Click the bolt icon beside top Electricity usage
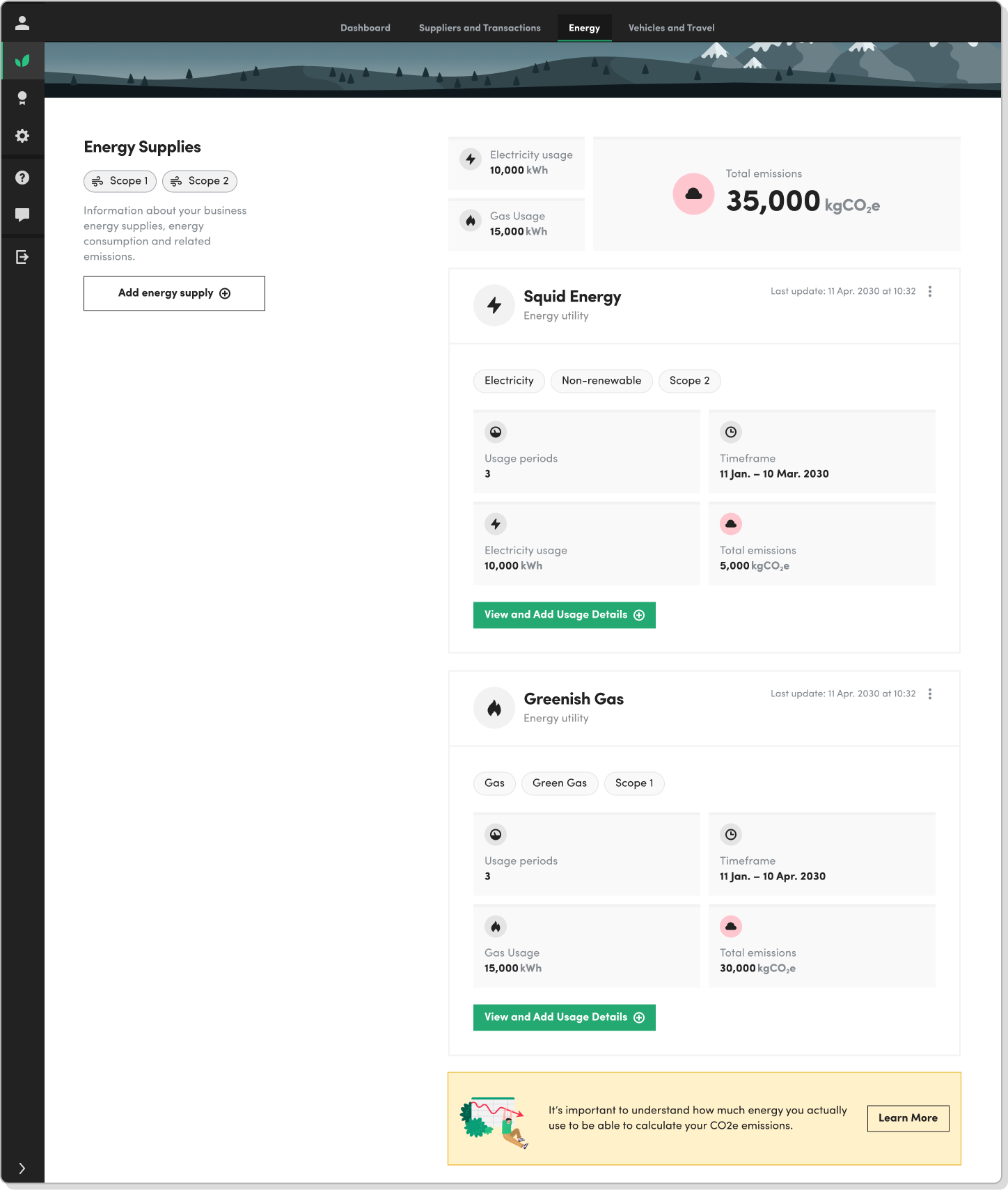The width and height of the screenshot is (1008, 1190). (x=471, y=159)
